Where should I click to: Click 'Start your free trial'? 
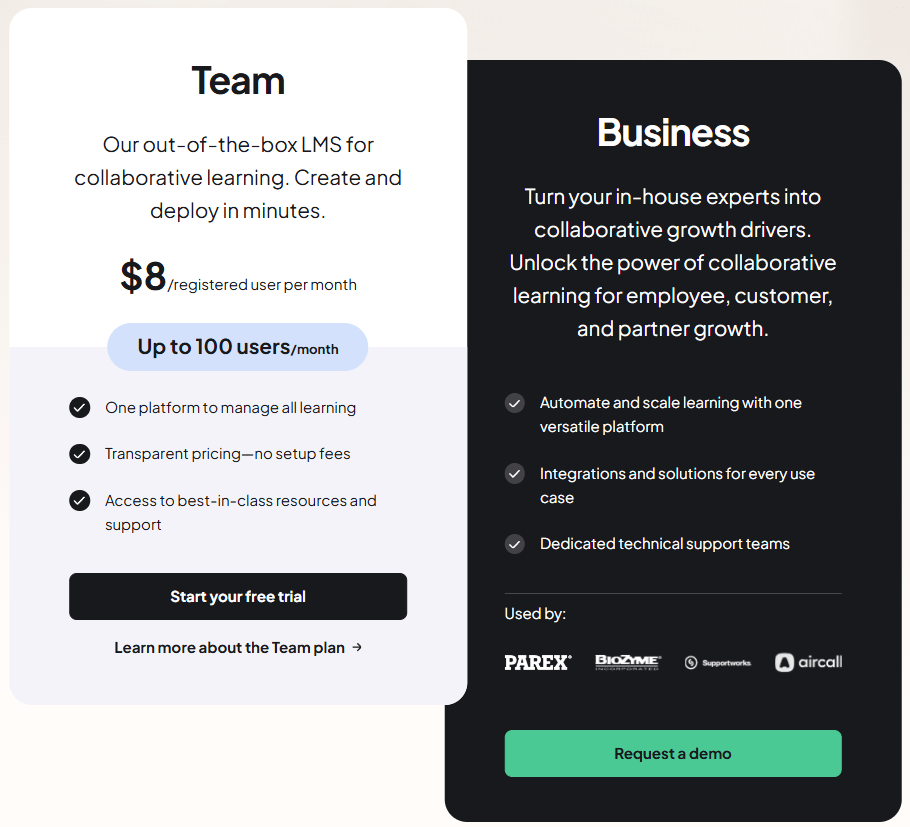(x=237, y=596)
